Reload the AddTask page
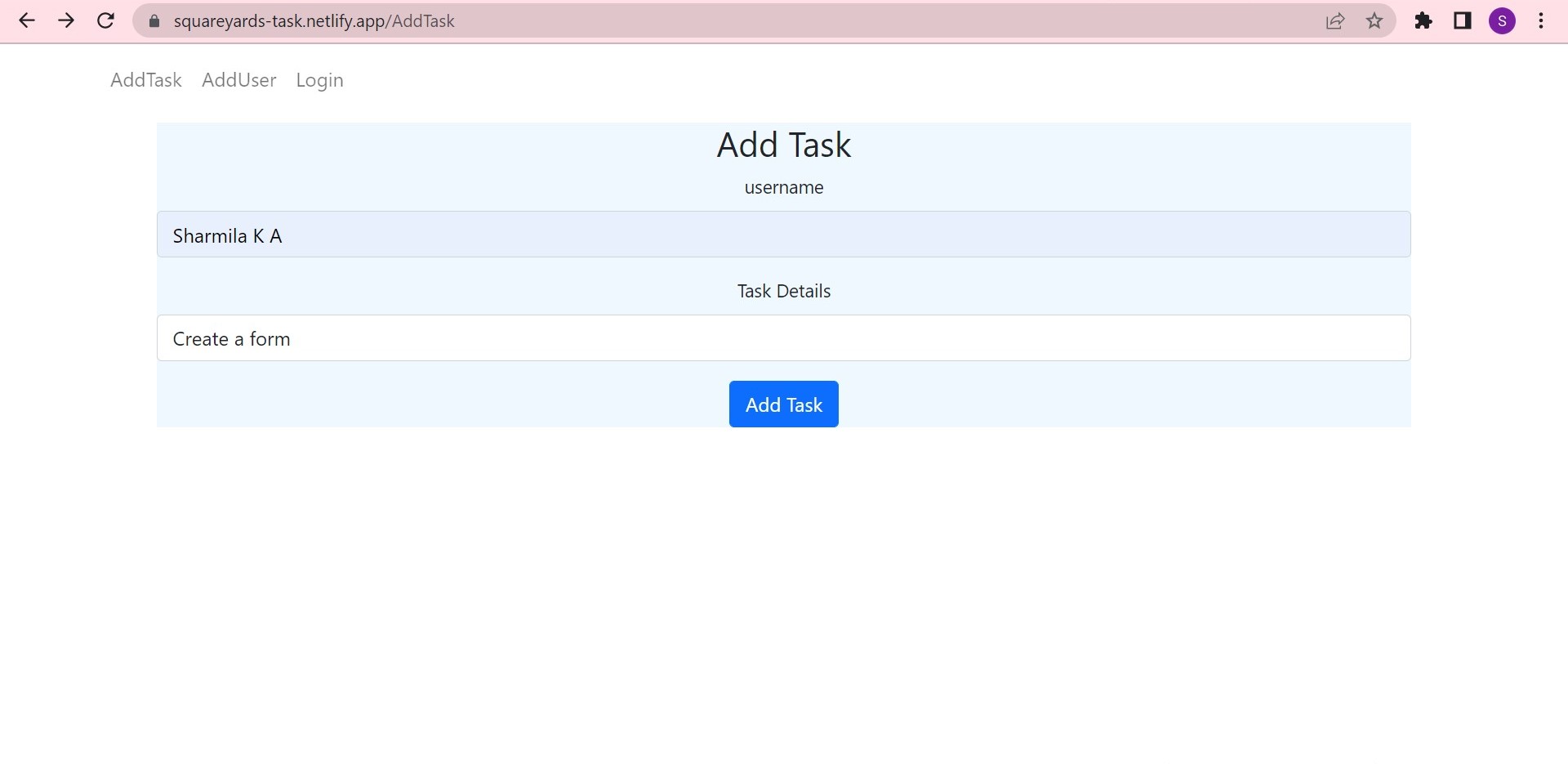Screen dimensions: 1568x764 point(105,21)
